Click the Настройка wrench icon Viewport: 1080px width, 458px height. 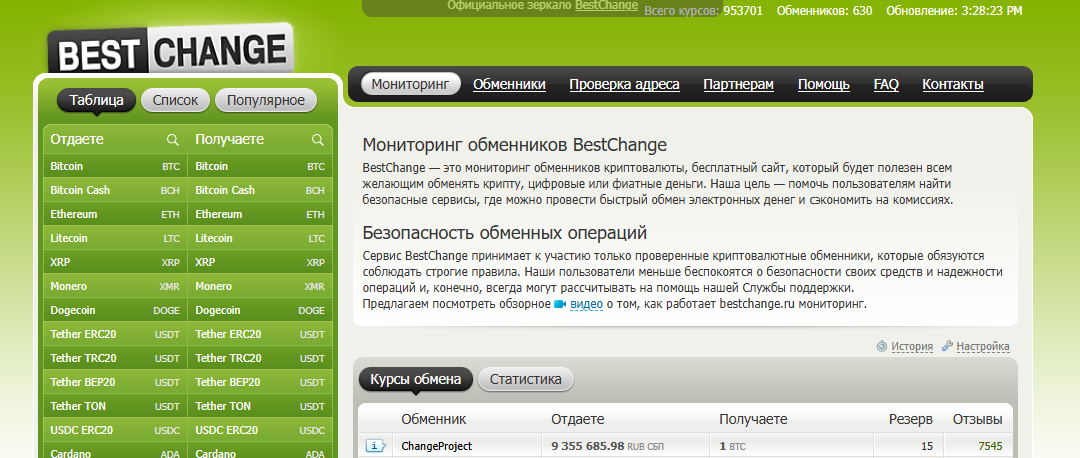pos(947,346)
